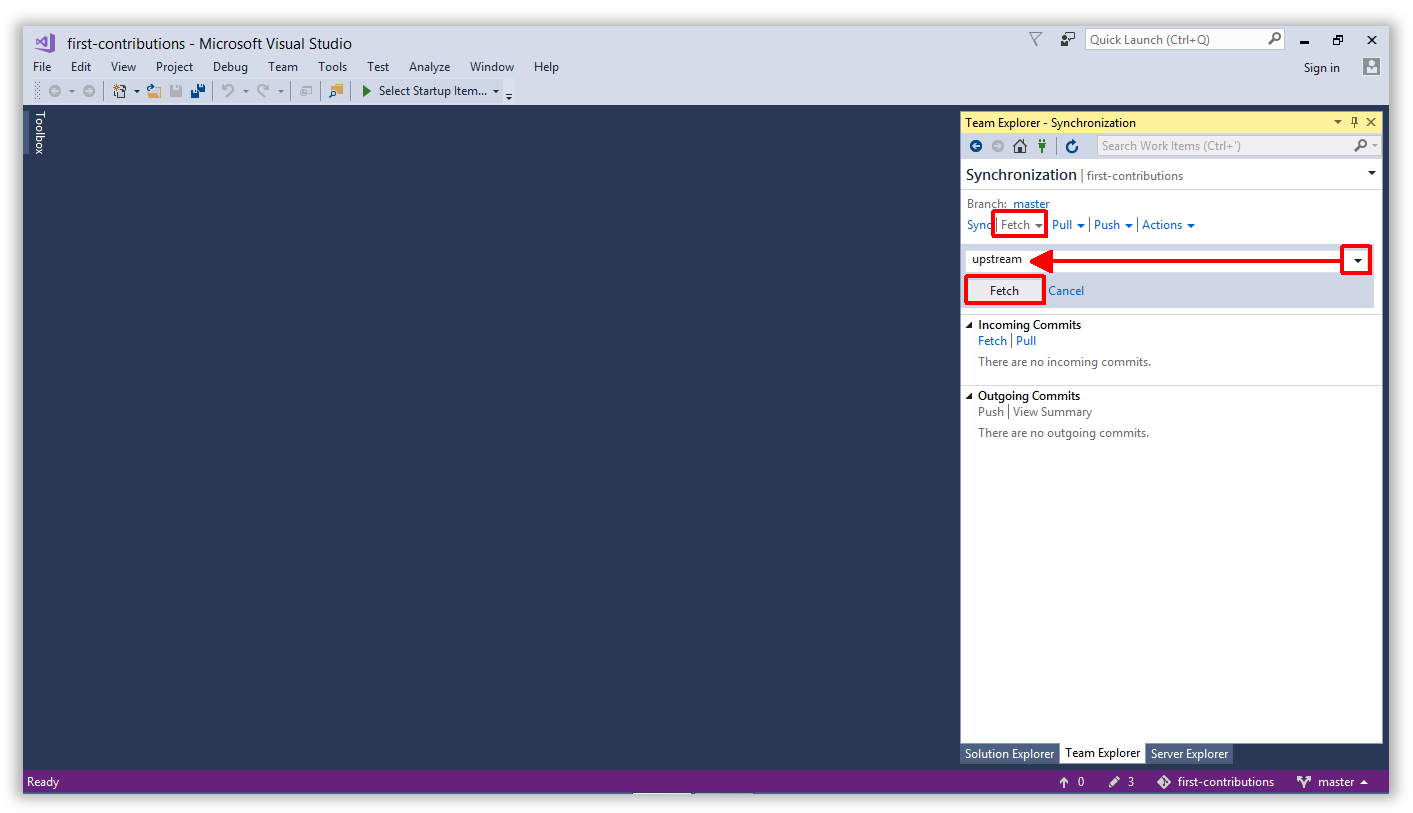Screen dimensions: 1413x813
Task: Select the Team Explorer bottom tab
Action: (x=1102, y=753)
